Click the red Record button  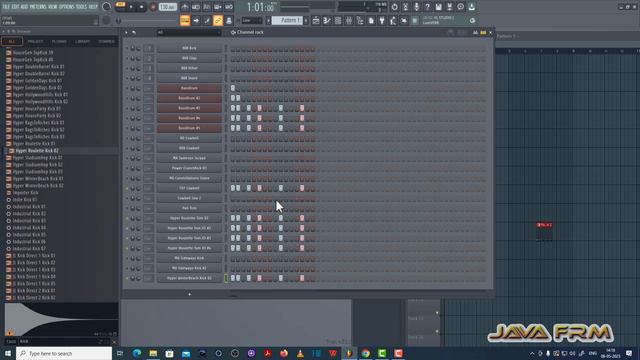pos(153,7)
